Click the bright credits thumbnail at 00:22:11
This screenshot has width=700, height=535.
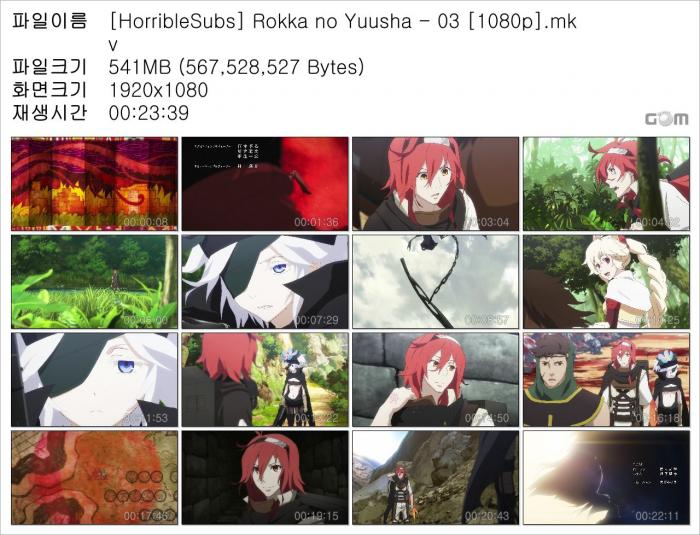[x=606, y=477]
